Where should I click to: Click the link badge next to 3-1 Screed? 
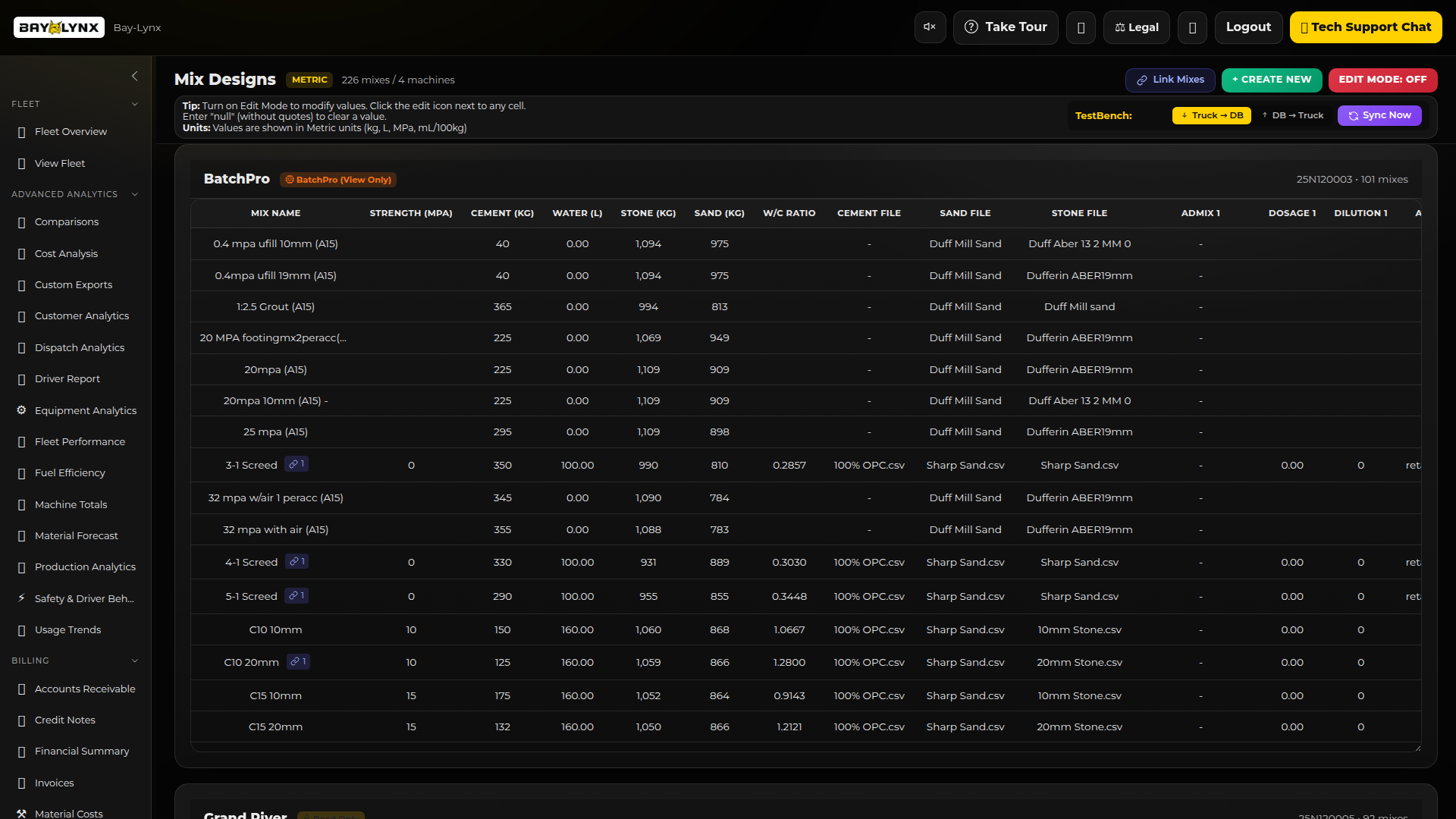click(x=297, y=464)
